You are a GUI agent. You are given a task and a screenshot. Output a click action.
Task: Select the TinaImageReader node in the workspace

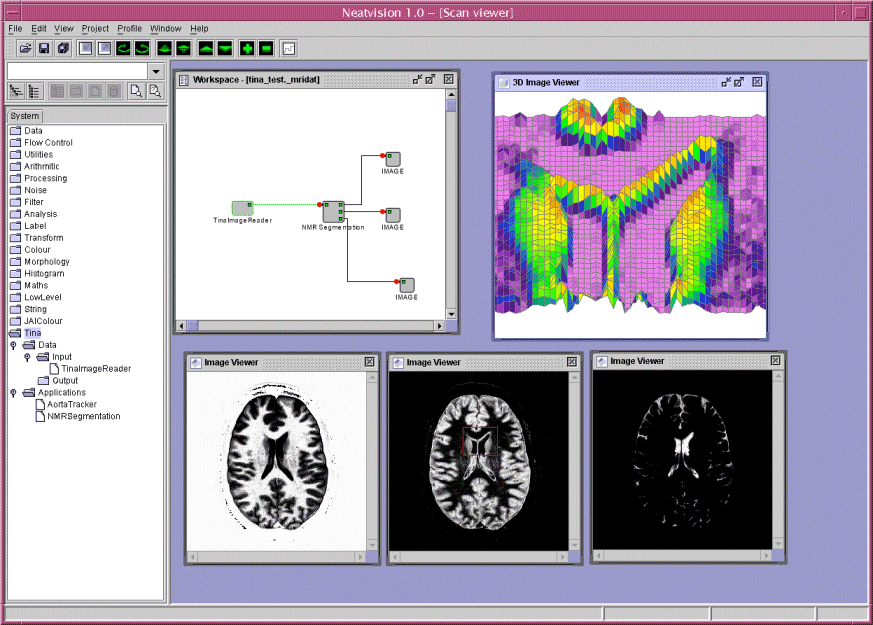tap(242, 208)
